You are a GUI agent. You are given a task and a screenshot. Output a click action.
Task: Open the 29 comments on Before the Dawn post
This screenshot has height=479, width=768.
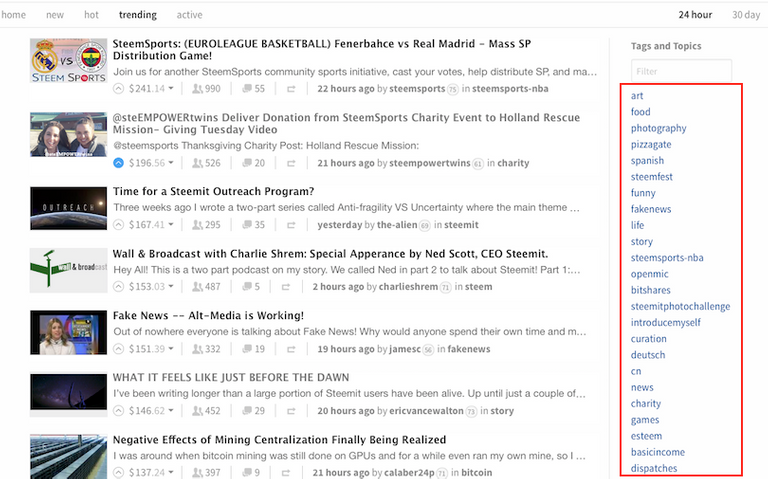tap(254, 410)
